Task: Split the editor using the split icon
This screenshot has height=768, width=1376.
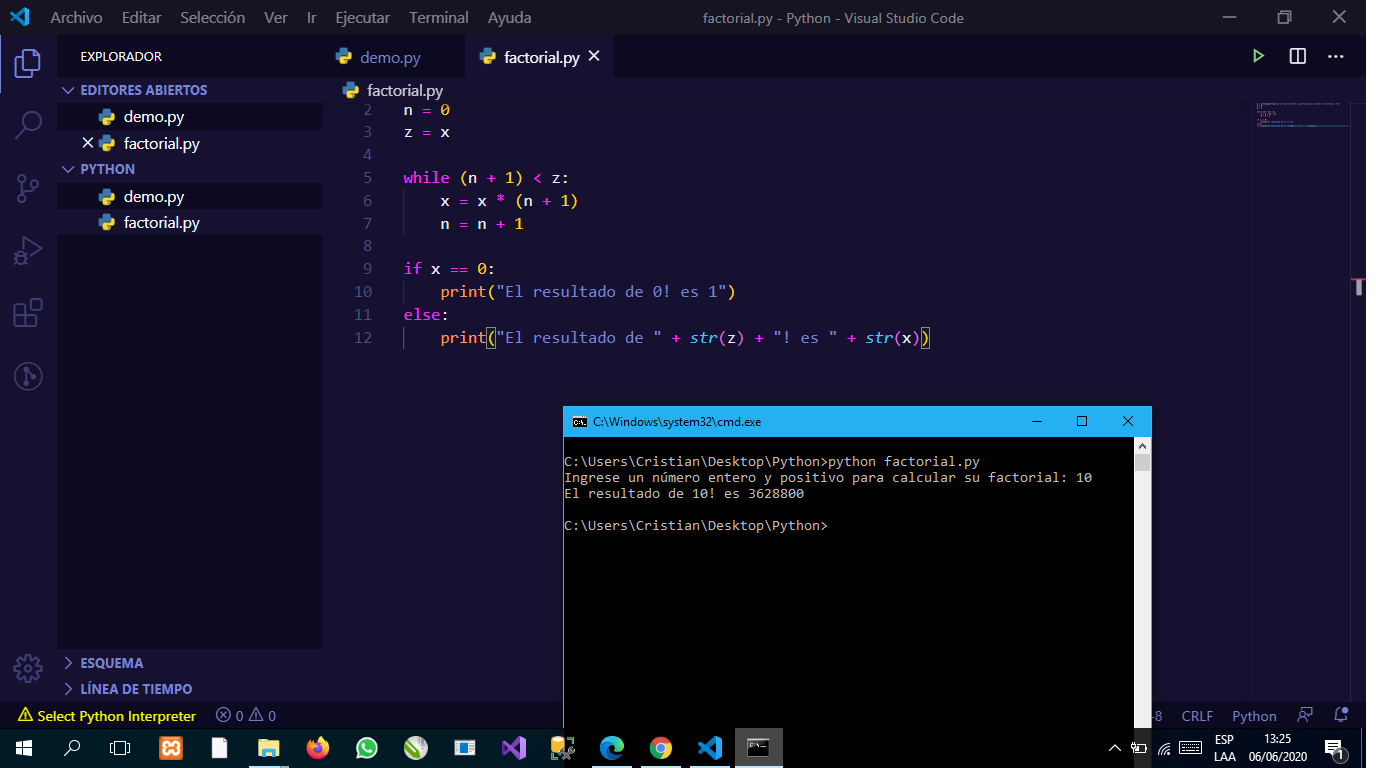Action: click(x=1297, y=56)
